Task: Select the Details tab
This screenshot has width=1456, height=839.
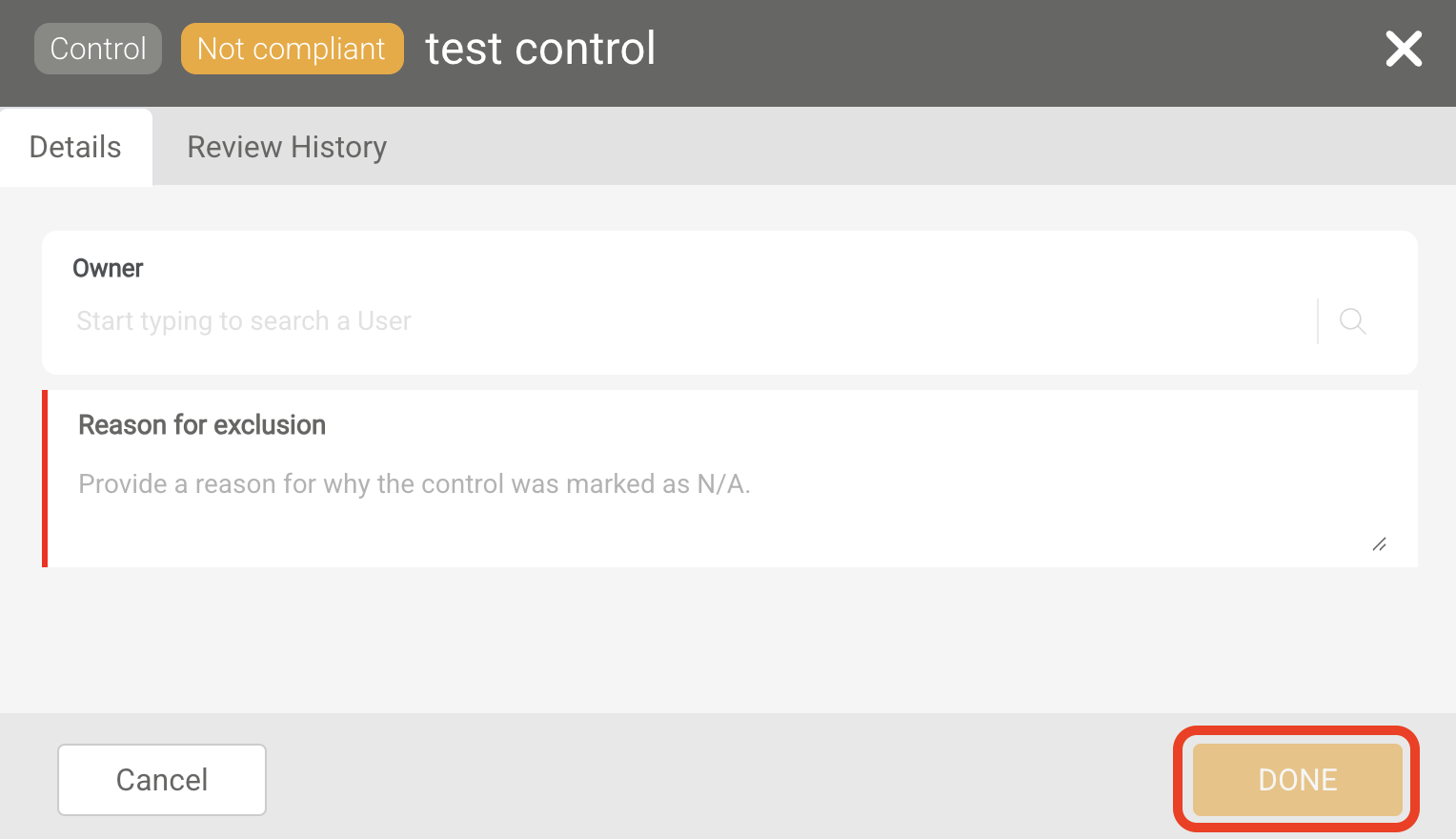Action: click(75, 148)
